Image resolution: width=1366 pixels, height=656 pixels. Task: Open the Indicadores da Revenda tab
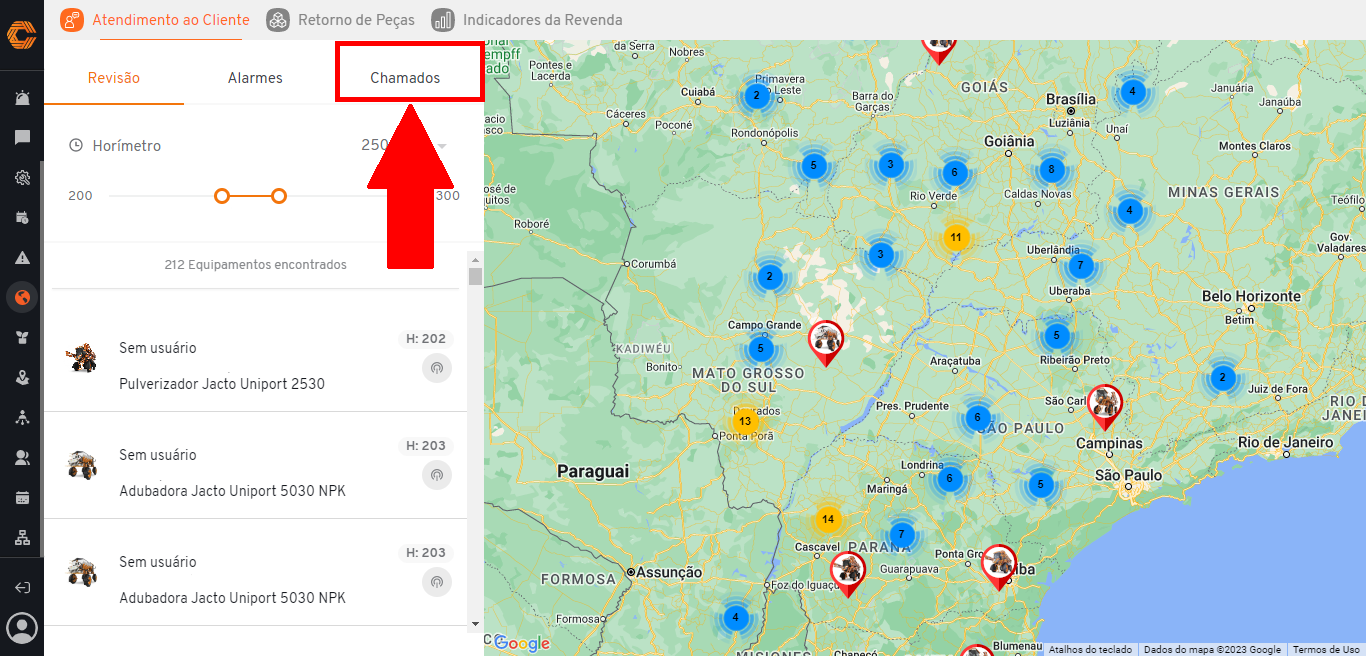[527, 20]
